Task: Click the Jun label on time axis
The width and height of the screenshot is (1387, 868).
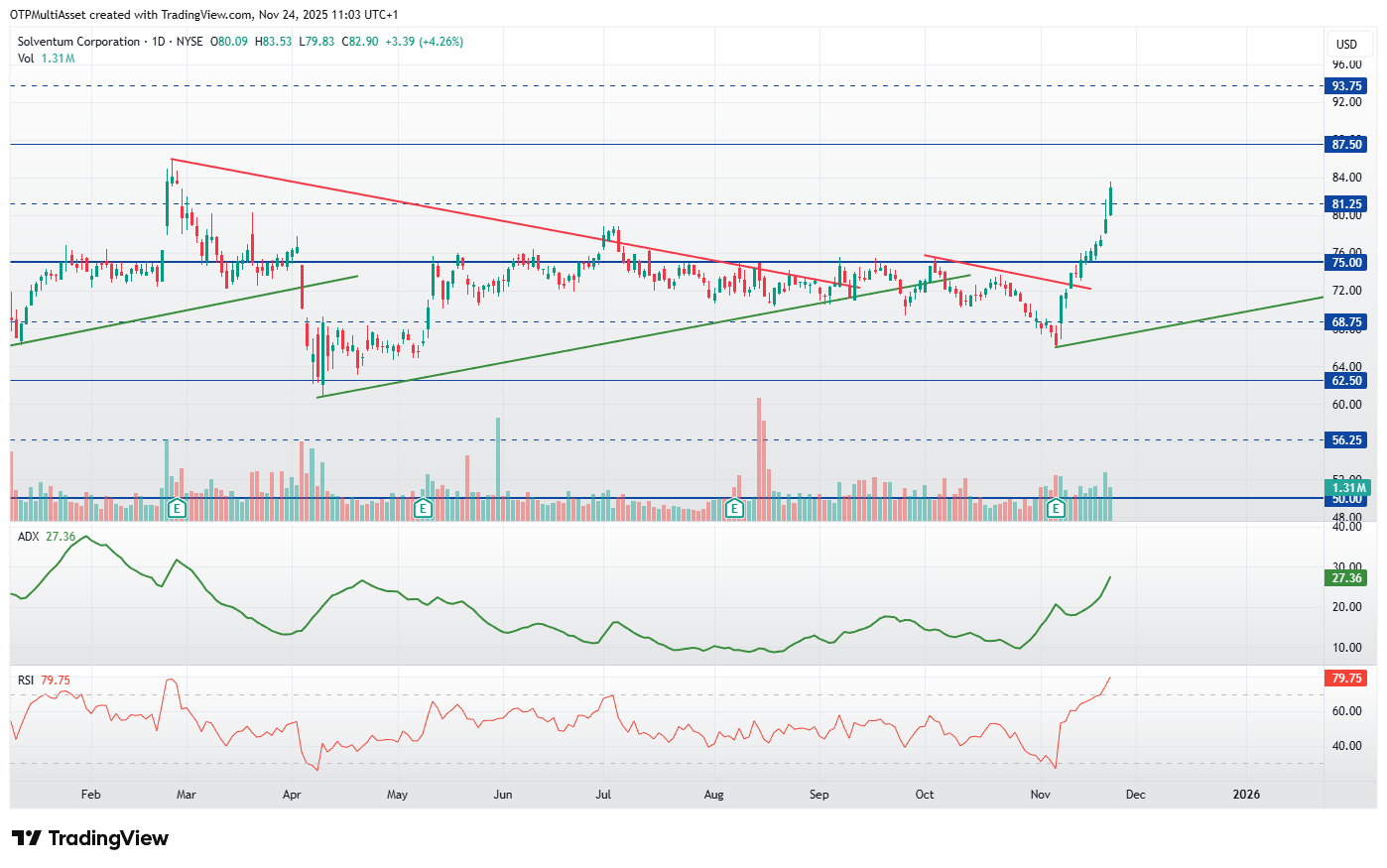Action: click(x=503, y=795)
